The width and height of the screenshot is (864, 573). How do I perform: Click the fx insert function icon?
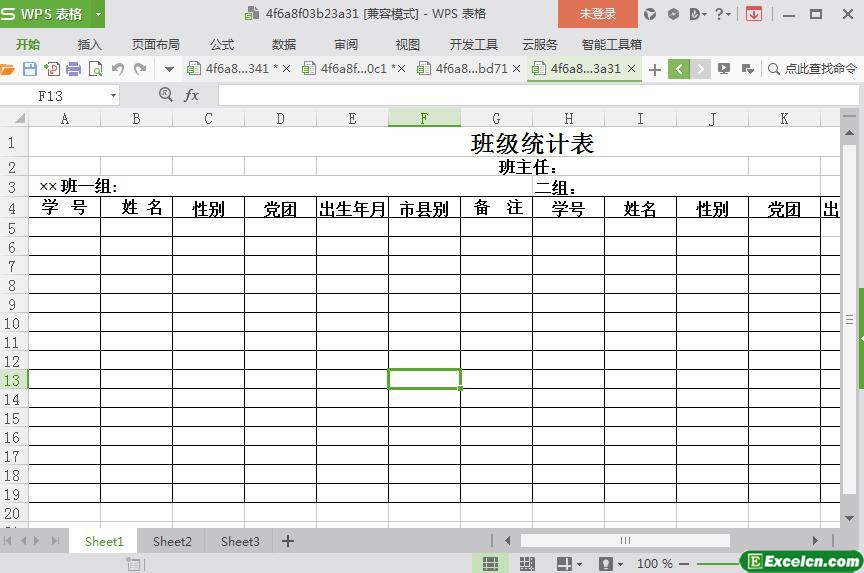[191, 95]
